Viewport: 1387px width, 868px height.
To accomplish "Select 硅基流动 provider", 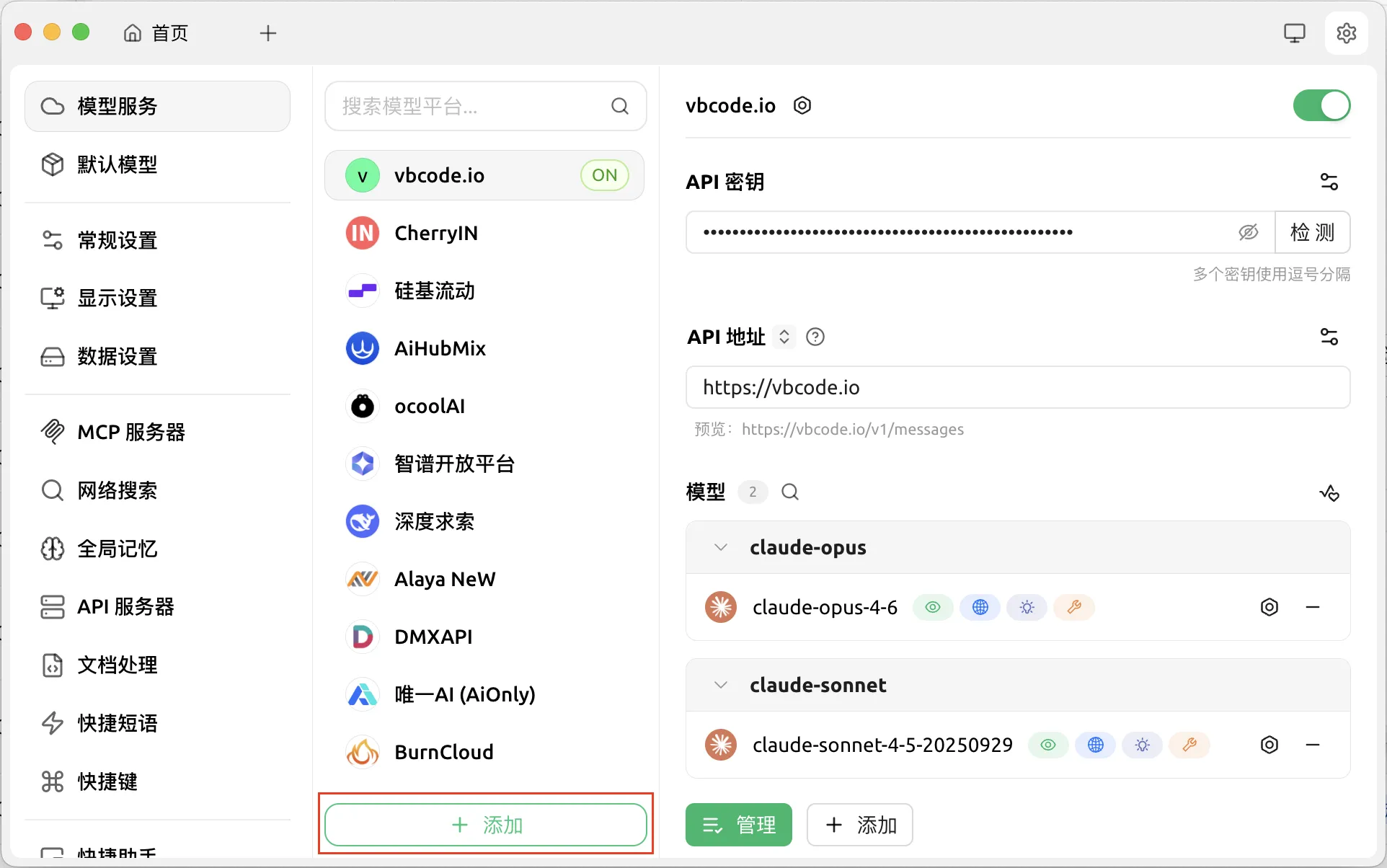I will 484,291.
